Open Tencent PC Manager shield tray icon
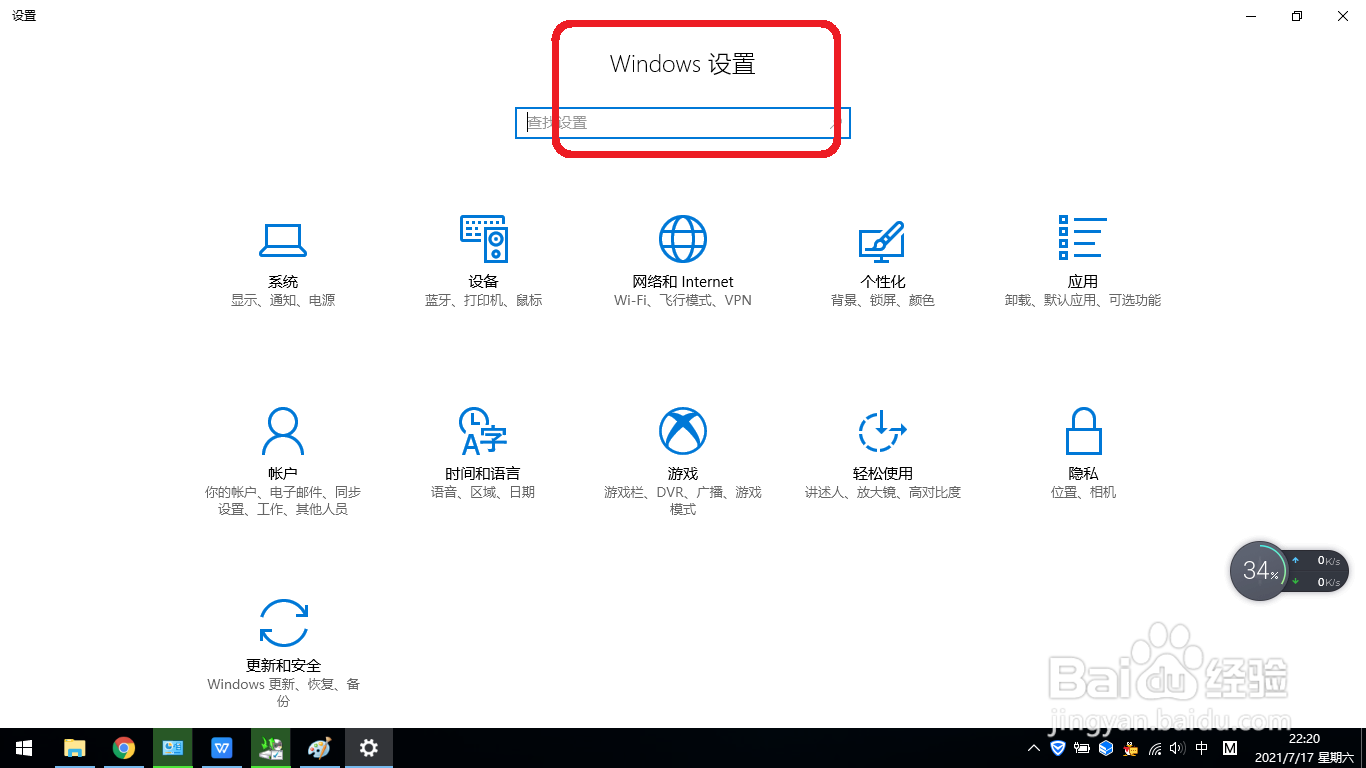 click(1059, 748)
